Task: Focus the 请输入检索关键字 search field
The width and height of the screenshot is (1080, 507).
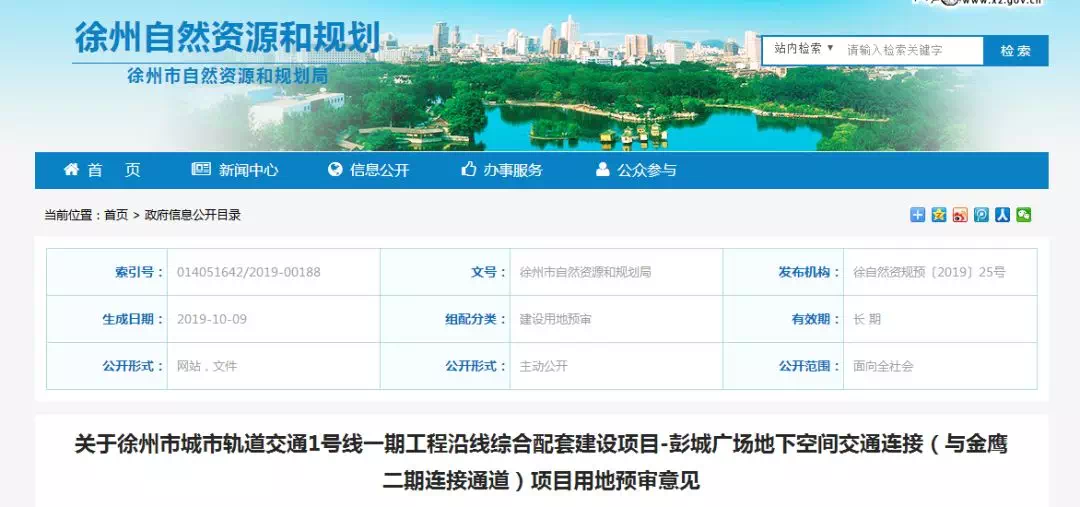Action: (912, 50)
